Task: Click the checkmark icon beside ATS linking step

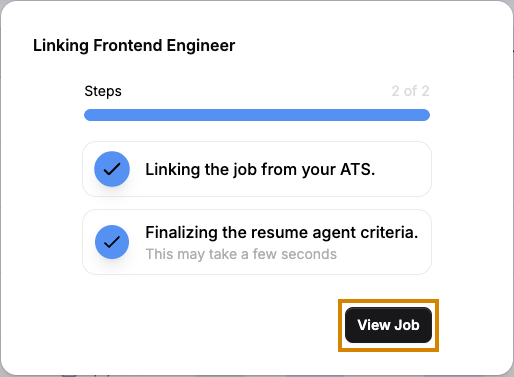Action: [112, 169]
